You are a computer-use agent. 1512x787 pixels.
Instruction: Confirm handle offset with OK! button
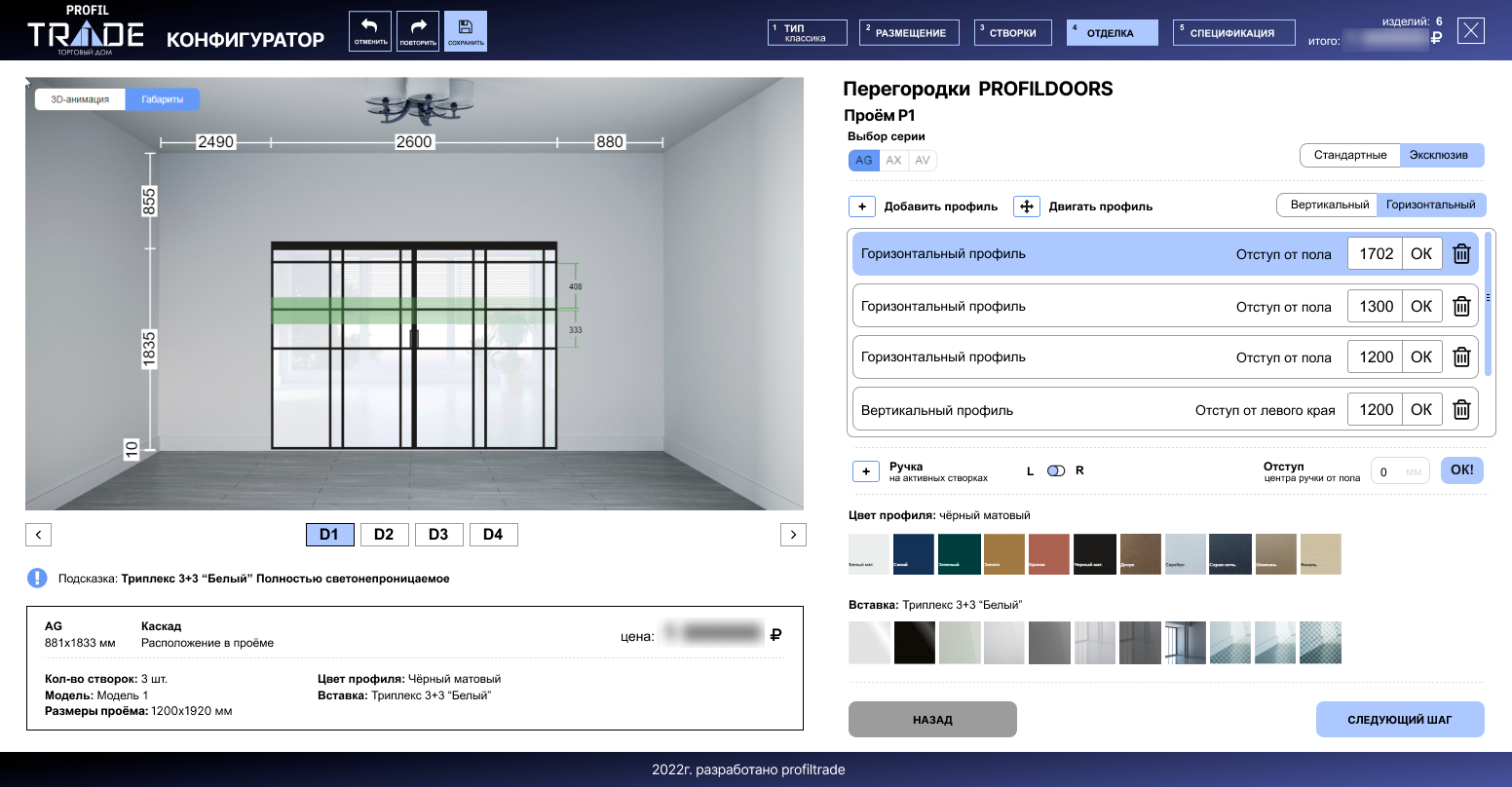click(1461, 470)
